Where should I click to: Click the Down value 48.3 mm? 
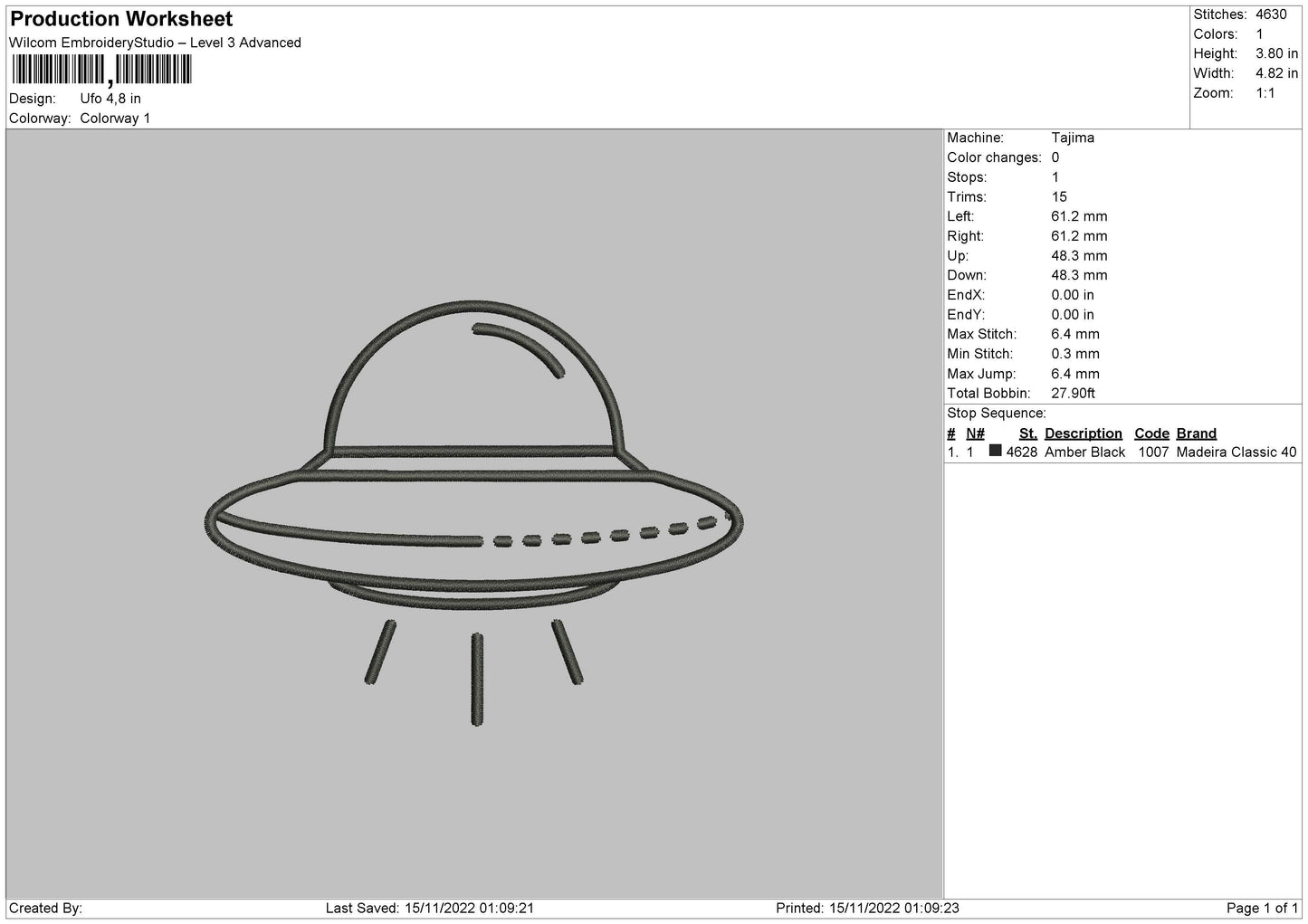click(x=1079, y=275)
